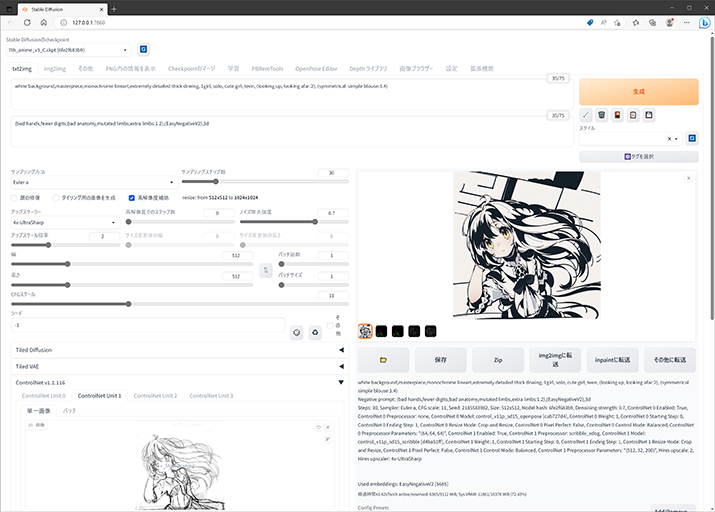
Task: Click the width value field showing 512
Action: (x=237, y=255)
